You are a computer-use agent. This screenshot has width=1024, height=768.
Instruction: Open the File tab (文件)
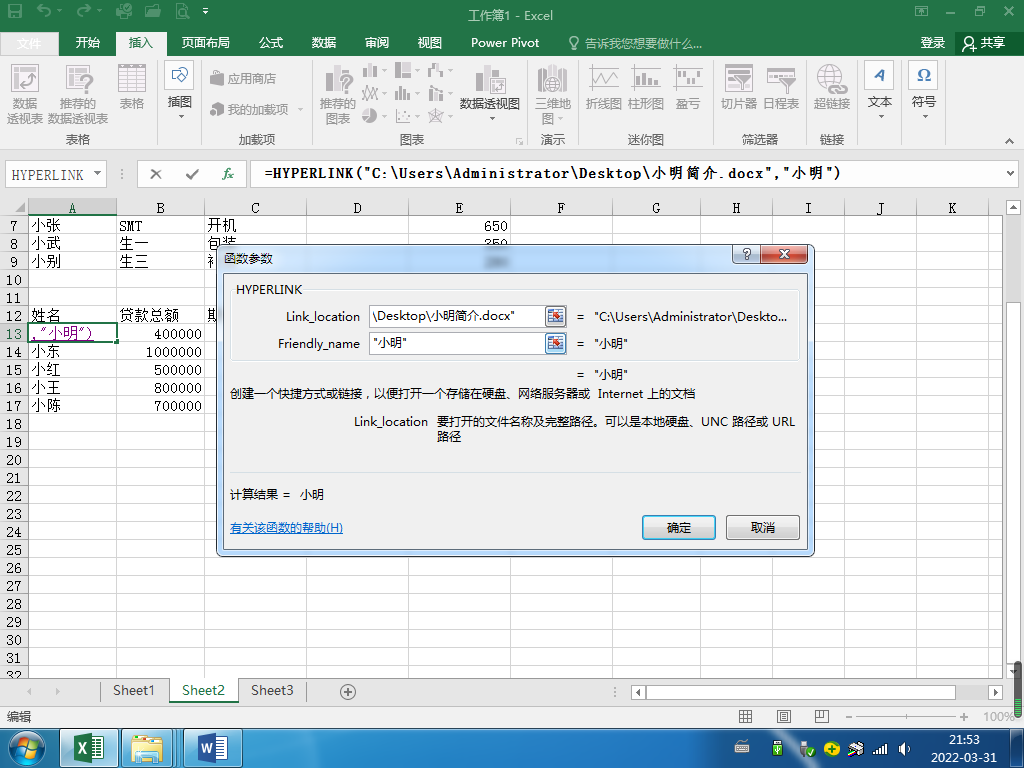29,43
